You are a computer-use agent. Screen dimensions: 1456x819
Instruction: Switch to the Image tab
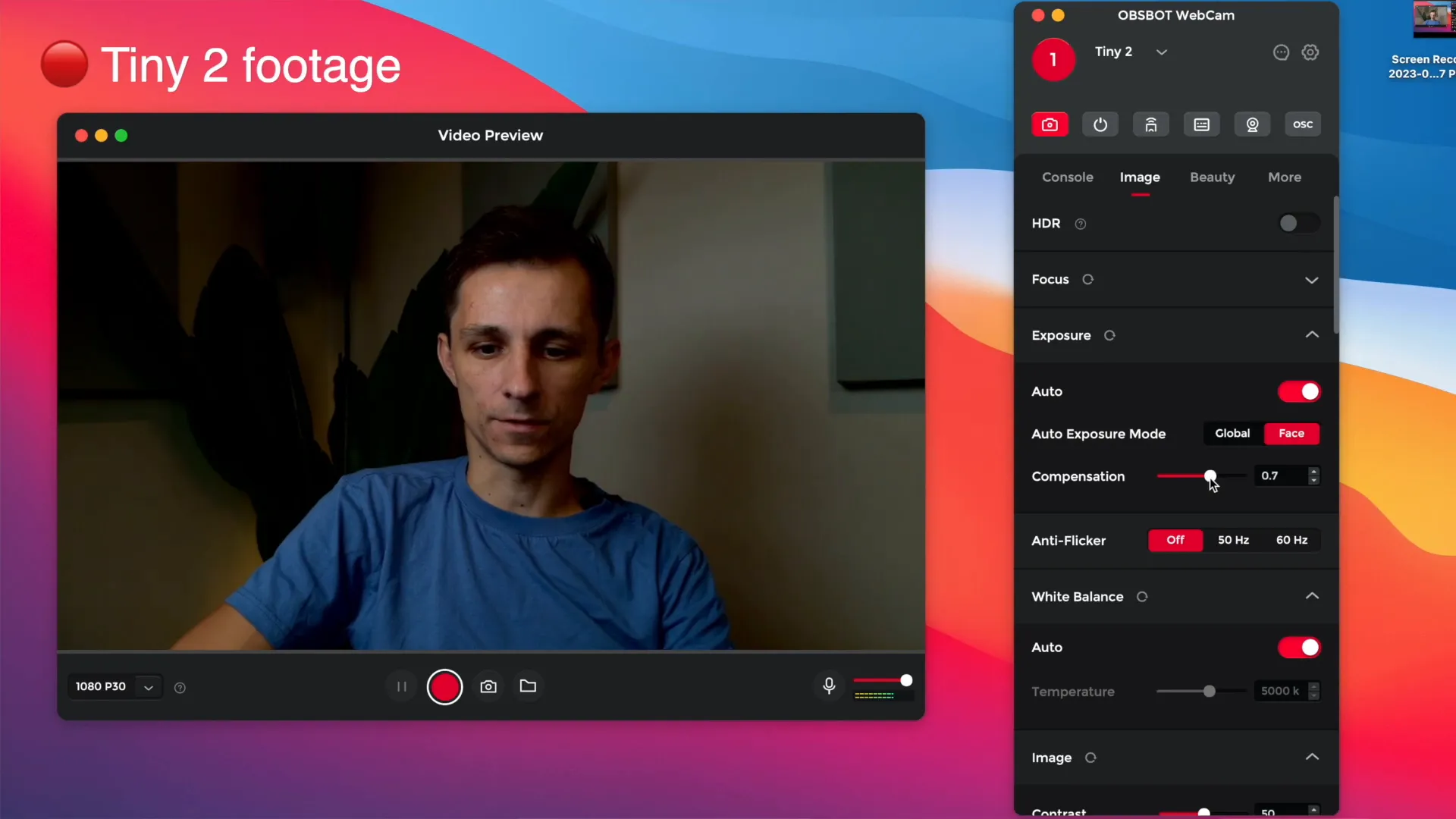[x=1140, y=177]
